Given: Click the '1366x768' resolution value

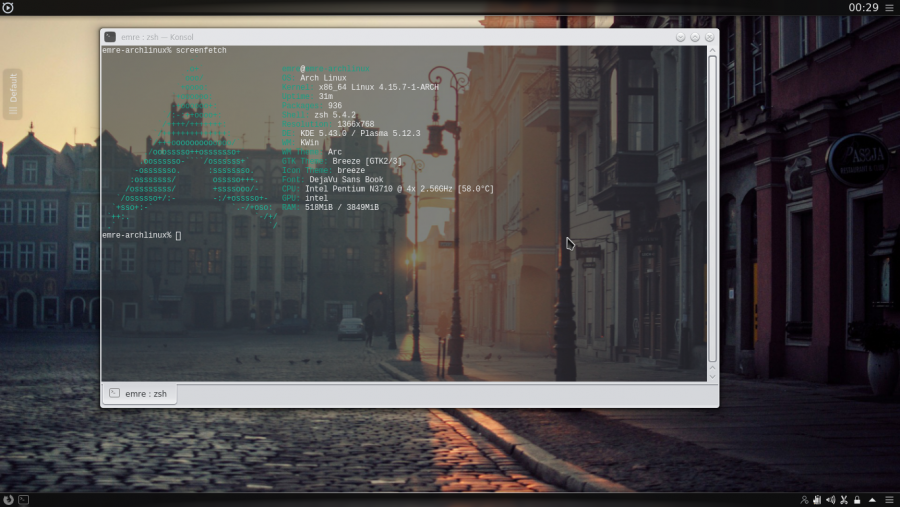Looking at the screenshot, I should pos(355,124).
